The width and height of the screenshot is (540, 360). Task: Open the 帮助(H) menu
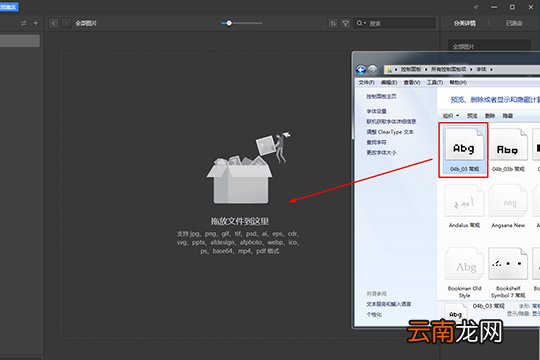tap(458, 83)
